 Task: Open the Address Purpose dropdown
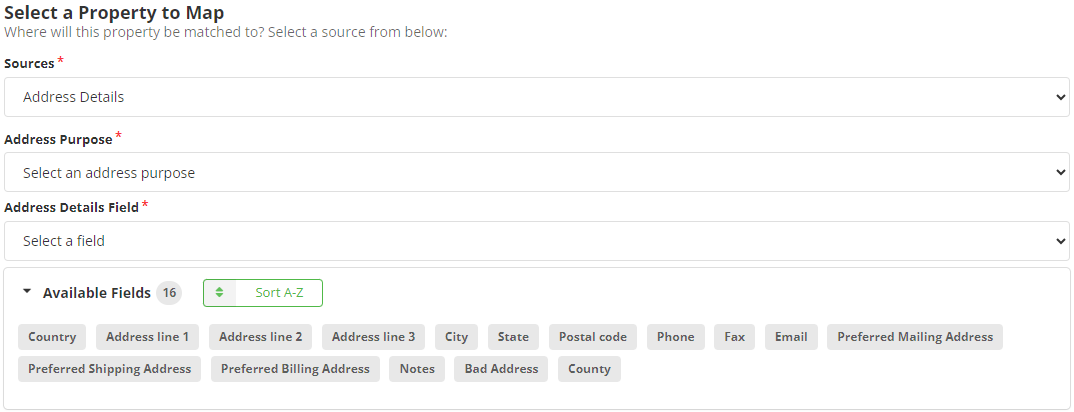[x=536, y=172]
